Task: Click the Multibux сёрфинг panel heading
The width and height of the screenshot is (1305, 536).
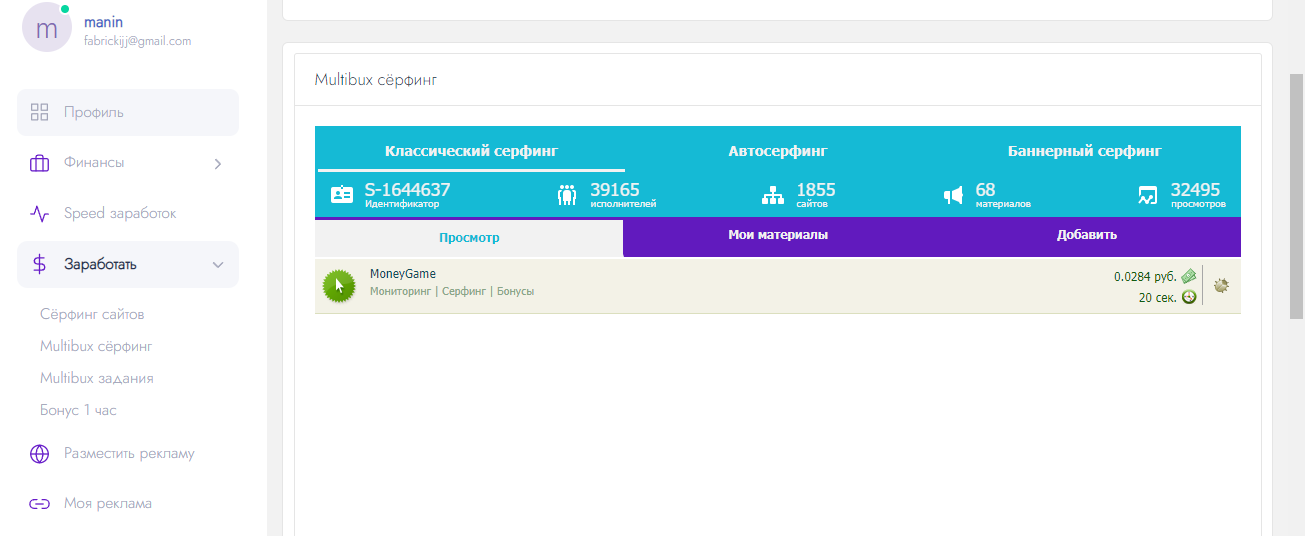Action: tap(376, 80)
